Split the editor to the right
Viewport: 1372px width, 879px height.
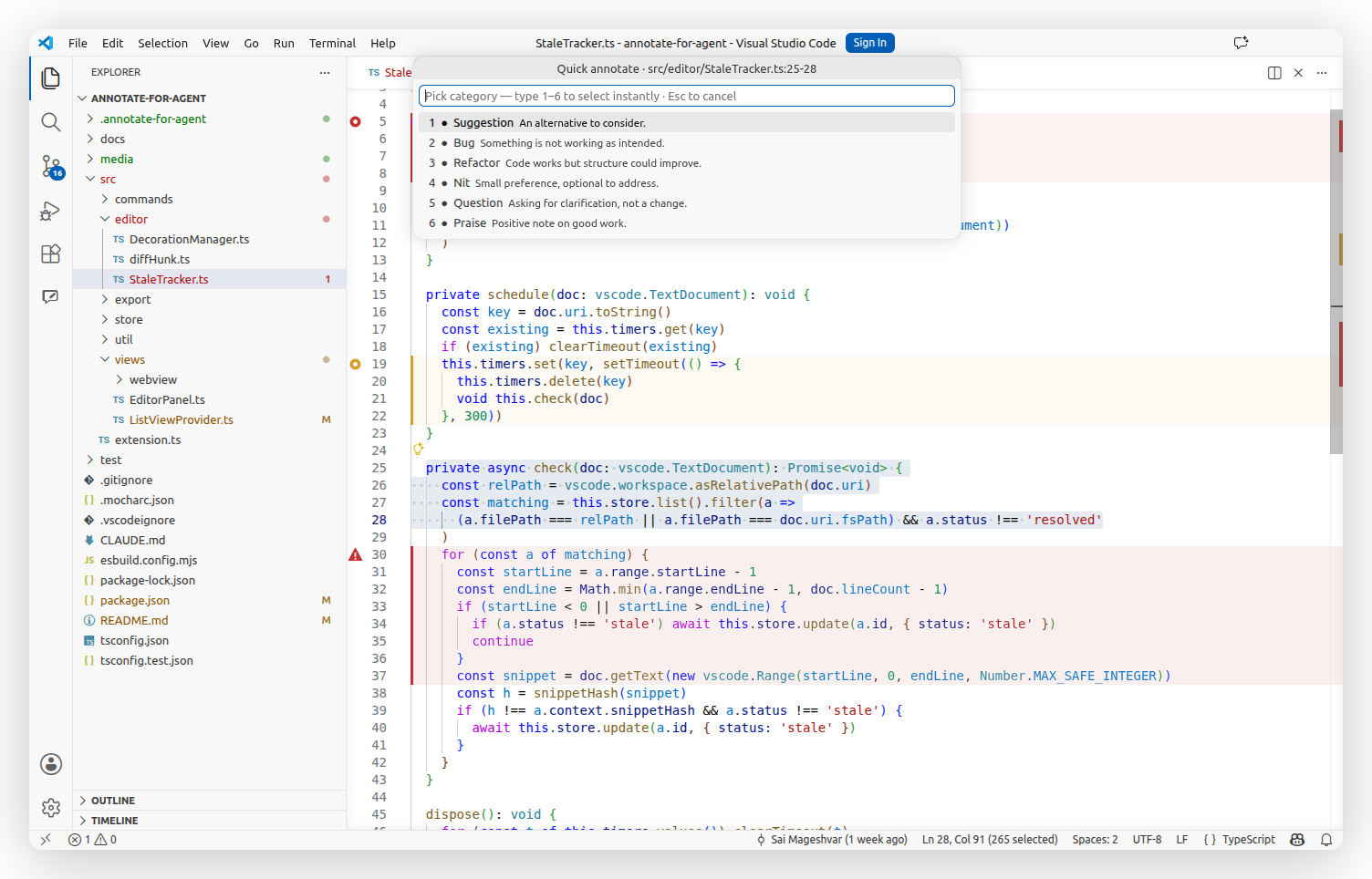coord(1274,73)
